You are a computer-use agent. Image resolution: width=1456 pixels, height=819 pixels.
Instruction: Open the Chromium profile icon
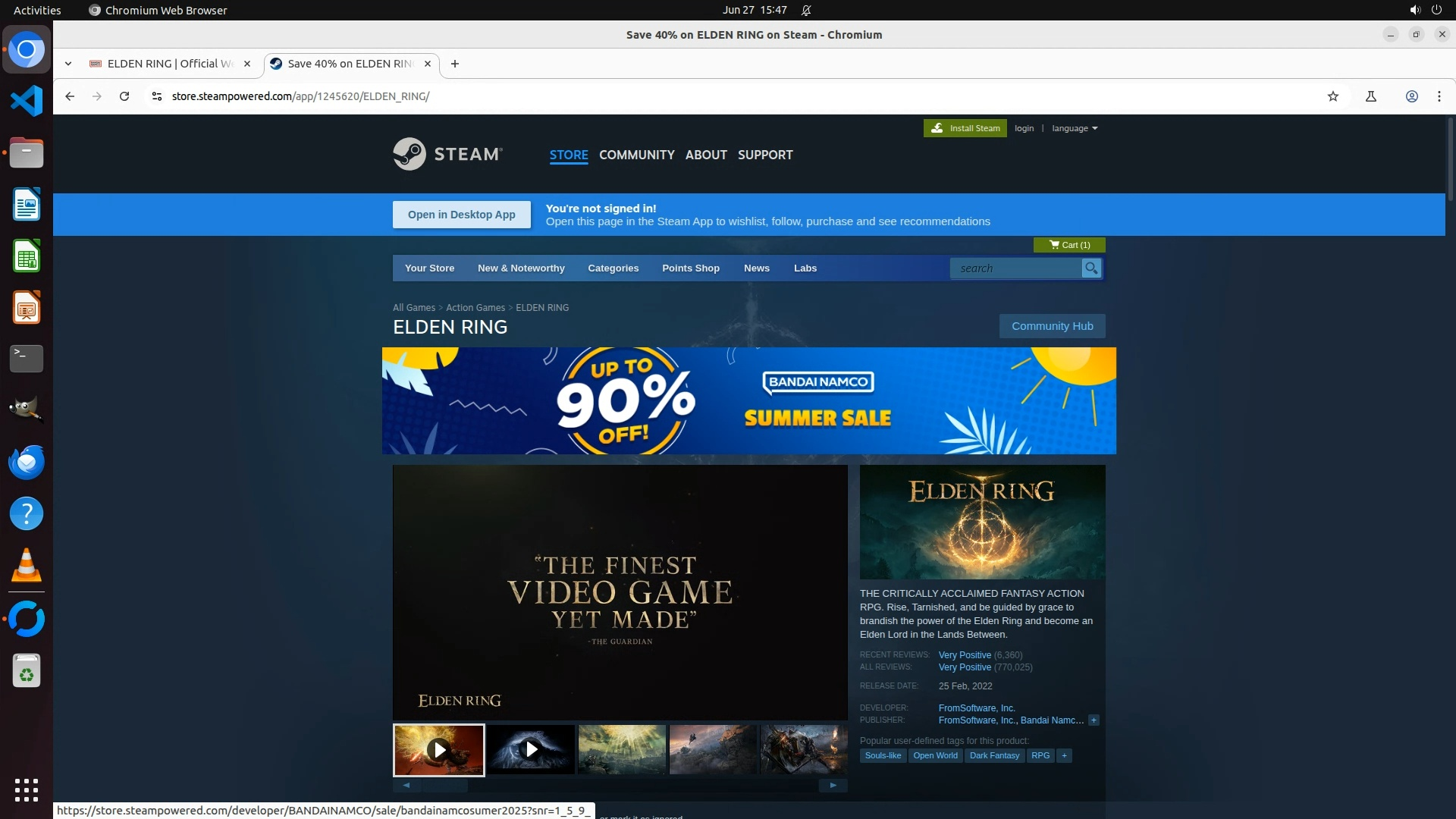(1411, 96)
